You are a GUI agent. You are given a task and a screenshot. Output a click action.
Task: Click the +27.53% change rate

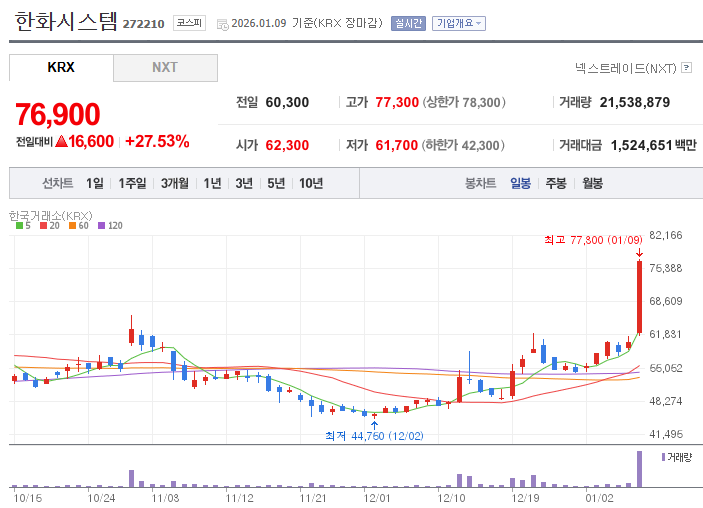tap(157, 141)
